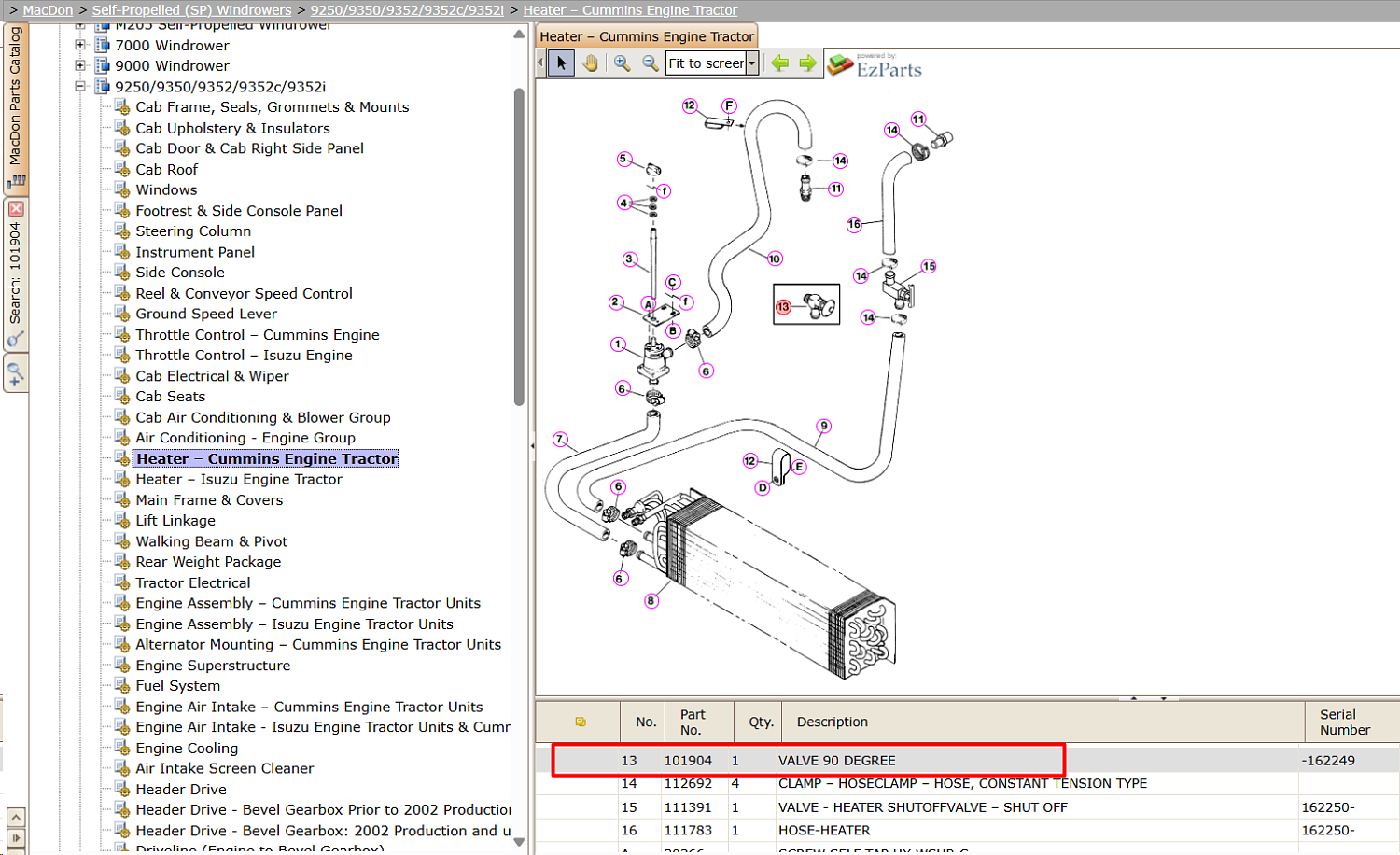Screen dimensions: 1400x855
Task: Click the Engine Superstructure page icon
Action: coord(122,666)
